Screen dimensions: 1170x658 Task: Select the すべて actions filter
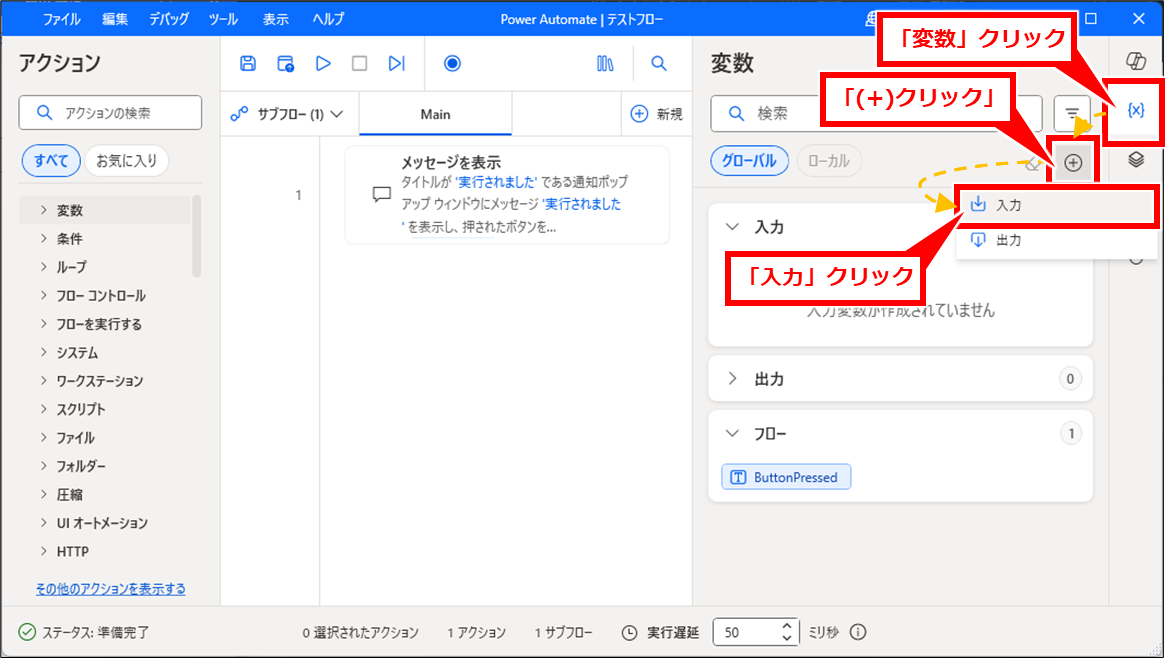51,161
